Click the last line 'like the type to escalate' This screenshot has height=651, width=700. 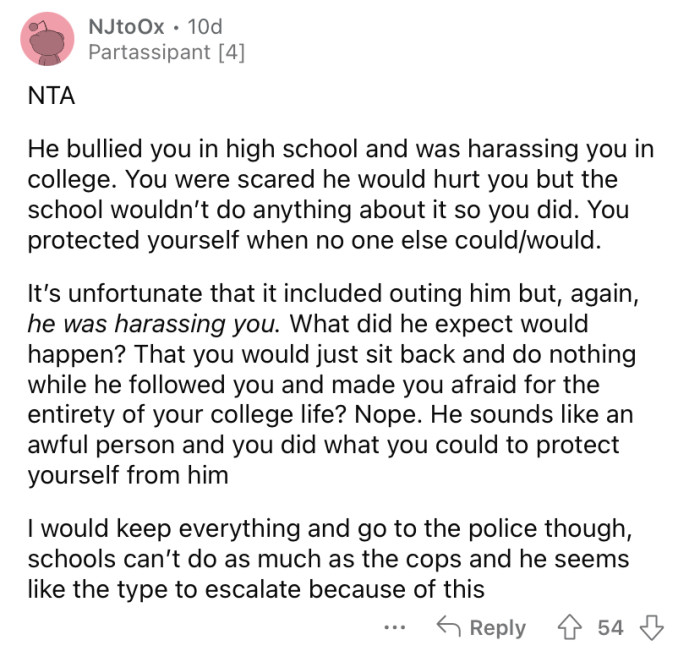(x=256, y=589)
